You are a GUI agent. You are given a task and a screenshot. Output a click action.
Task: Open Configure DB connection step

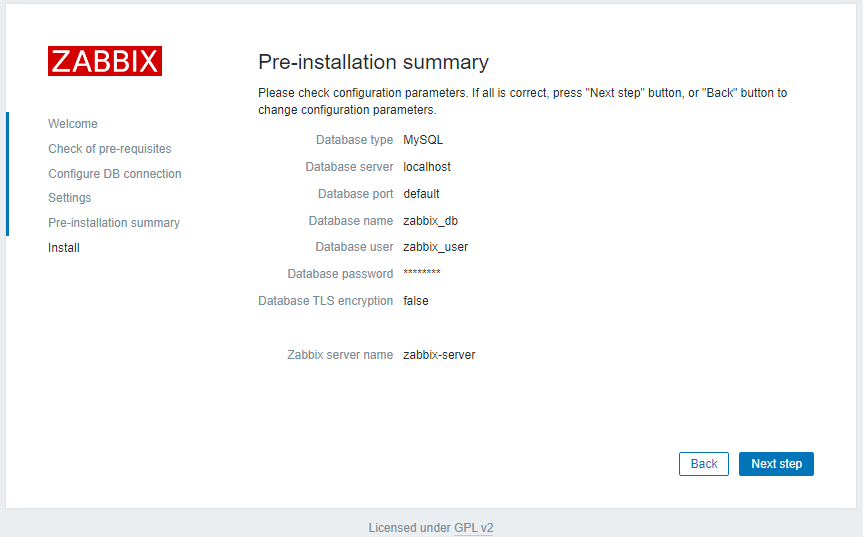click(x=115, y=174)
